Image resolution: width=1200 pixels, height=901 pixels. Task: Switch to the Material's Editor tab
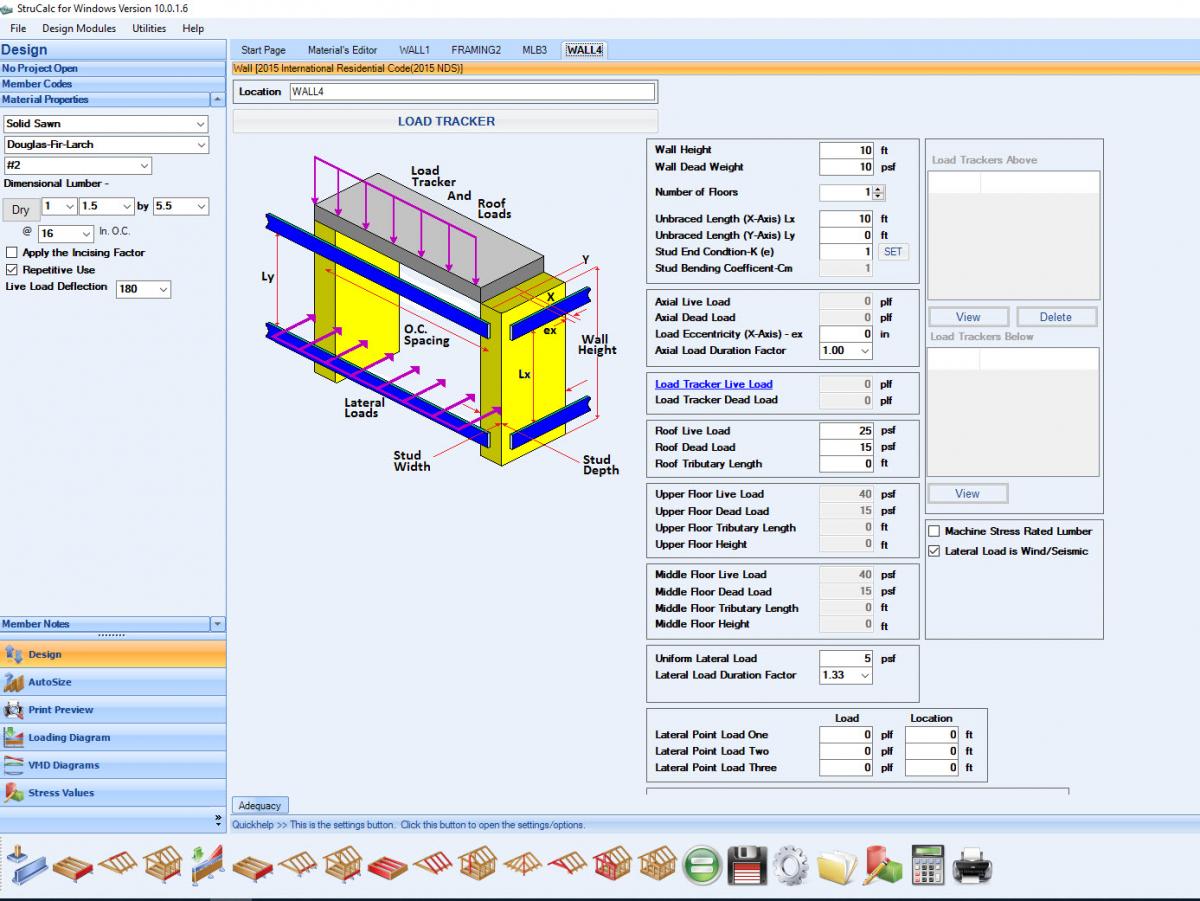(342, 50)
